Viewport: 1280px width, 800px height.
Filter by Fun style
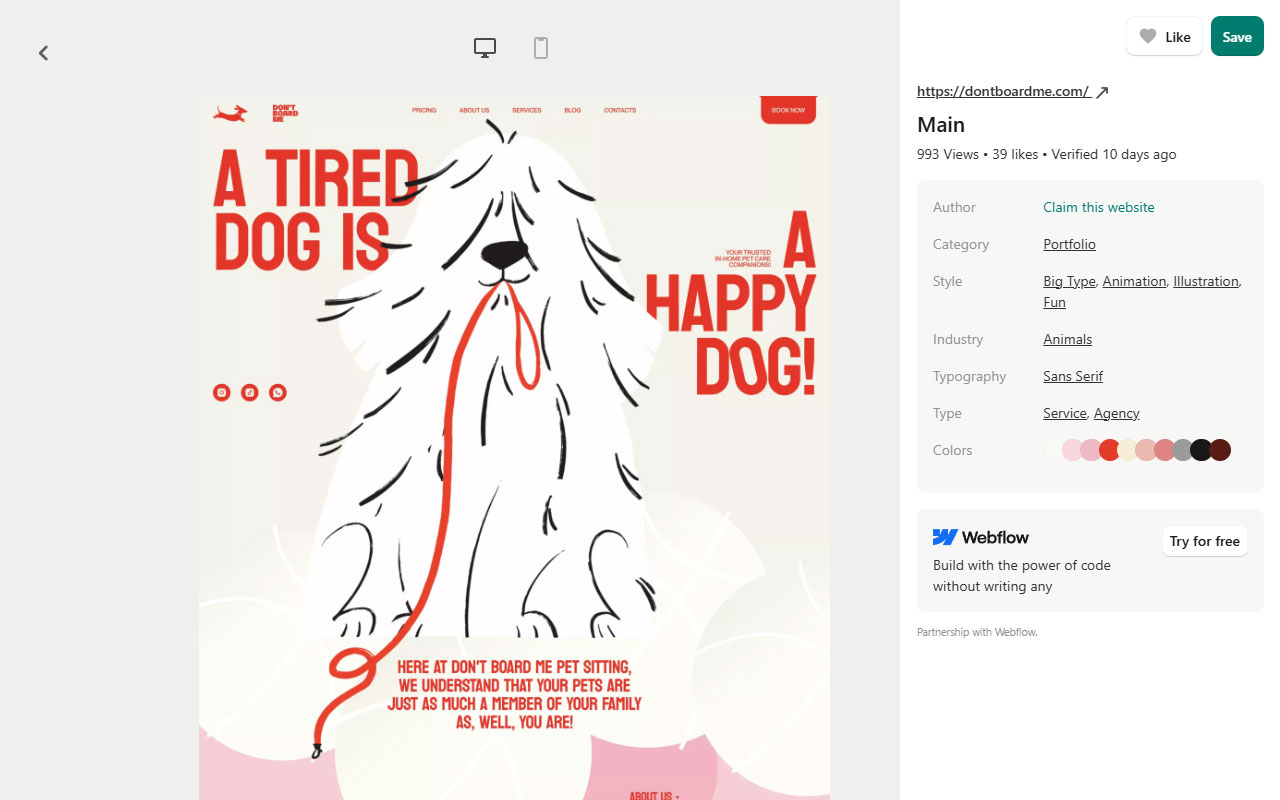(x=1054, y=302)
